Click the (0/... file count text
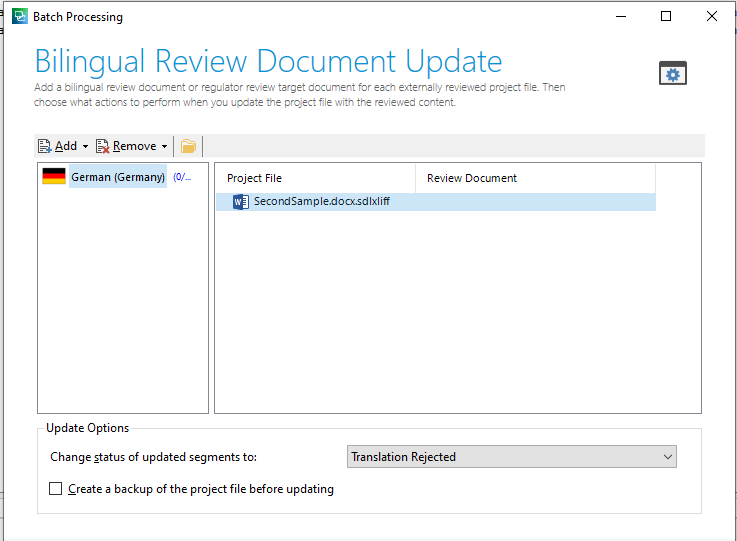The image size is (737, 541). tap(182, 177)
